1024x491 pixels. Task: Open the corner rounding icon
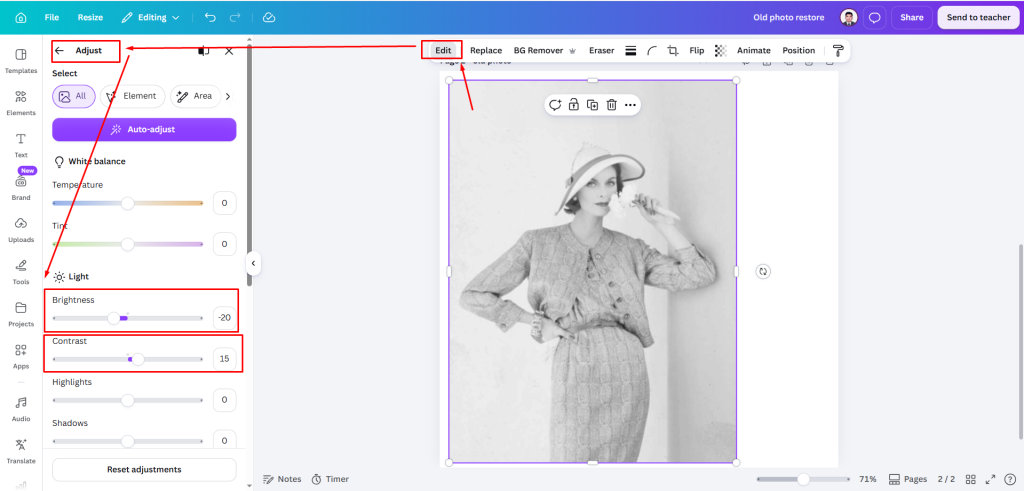(x=652, y=50)
